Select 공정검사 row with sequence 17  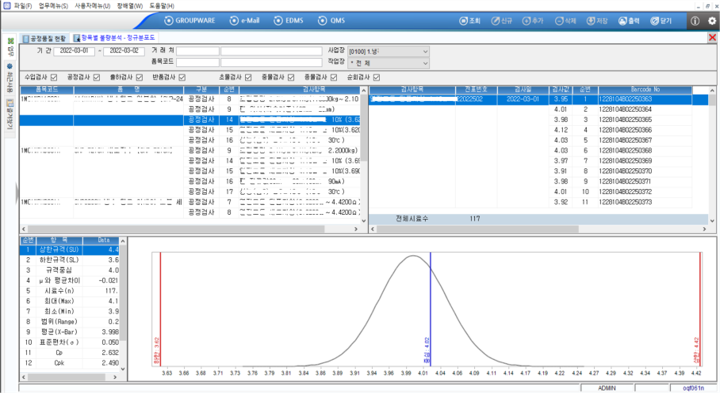click(190, 192)
